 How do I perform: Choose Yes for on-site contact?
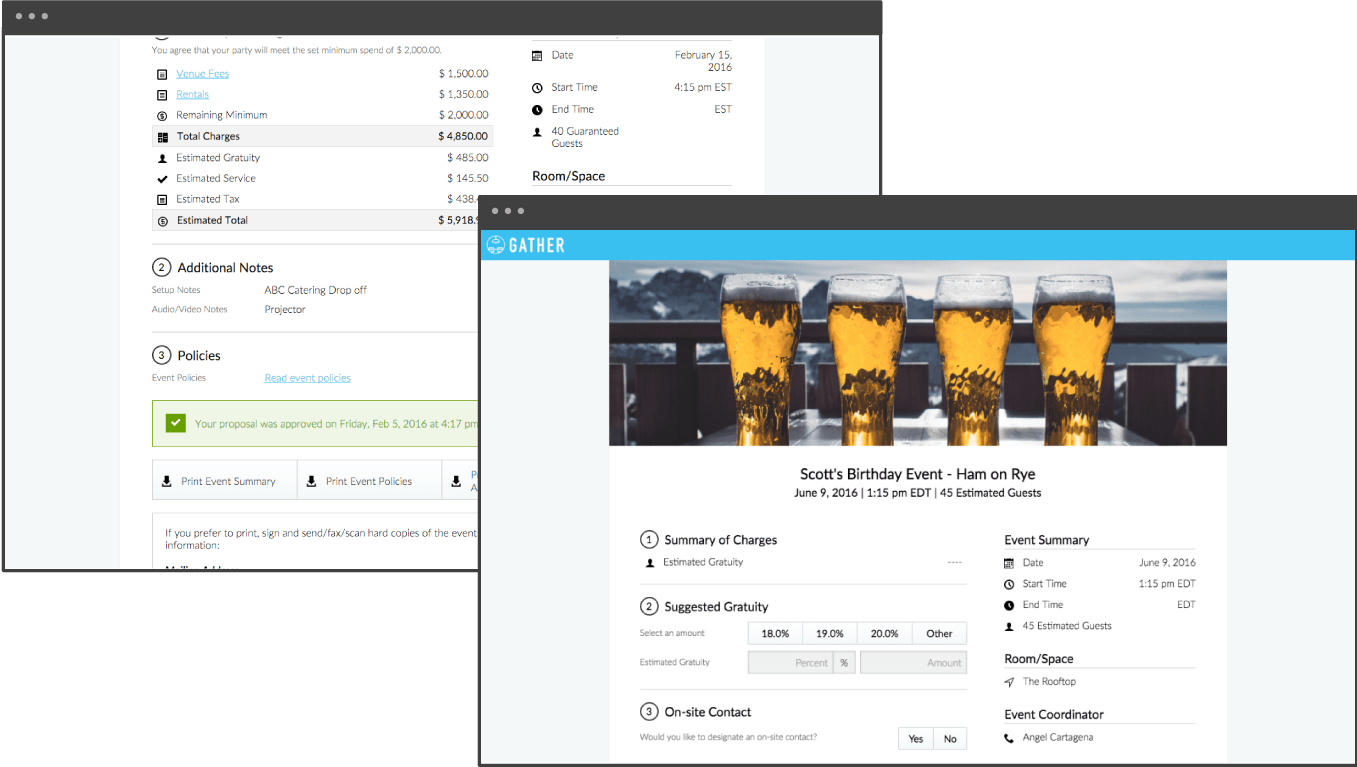(915, 739)
